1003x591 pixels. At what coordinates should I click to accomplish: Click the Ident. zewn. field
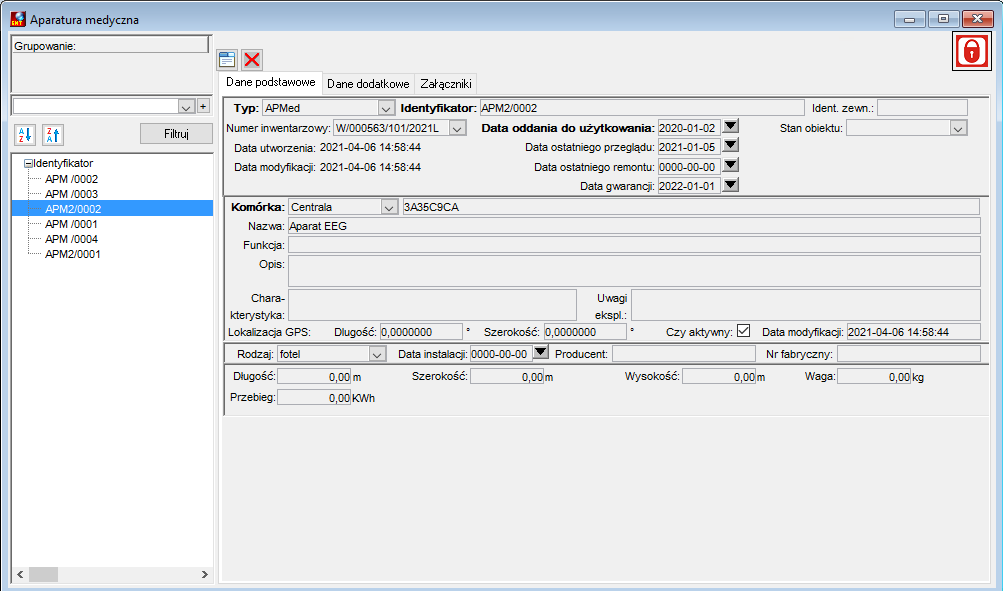(922, 108)
